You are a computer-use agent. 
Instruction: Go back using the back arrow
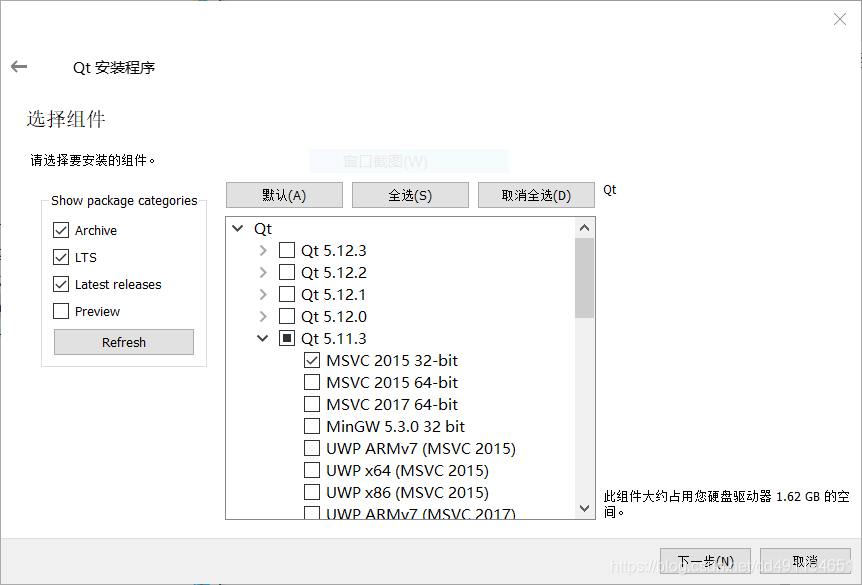[x=19, y=67]
